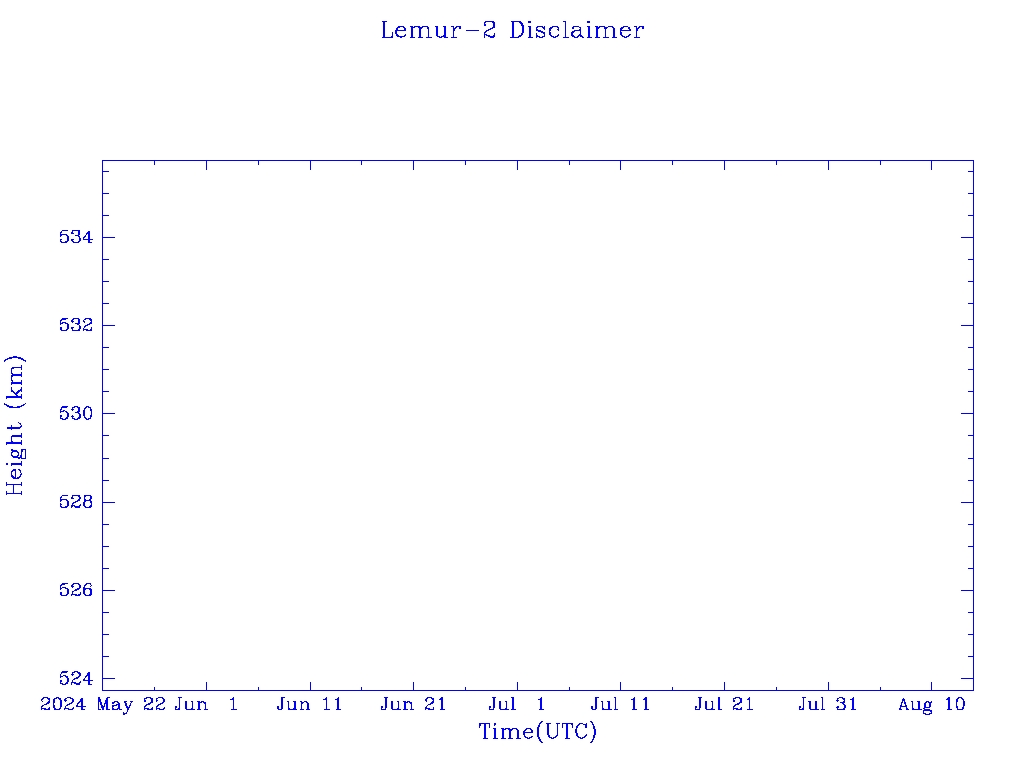This screenshot has height=768, width=1024.
Task: Select the Jun 1 date label
Action: [x=206, y=704]
